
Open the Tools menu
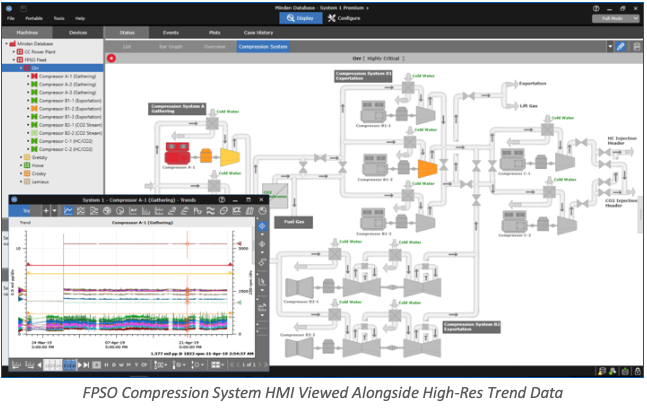click(59, 18)
